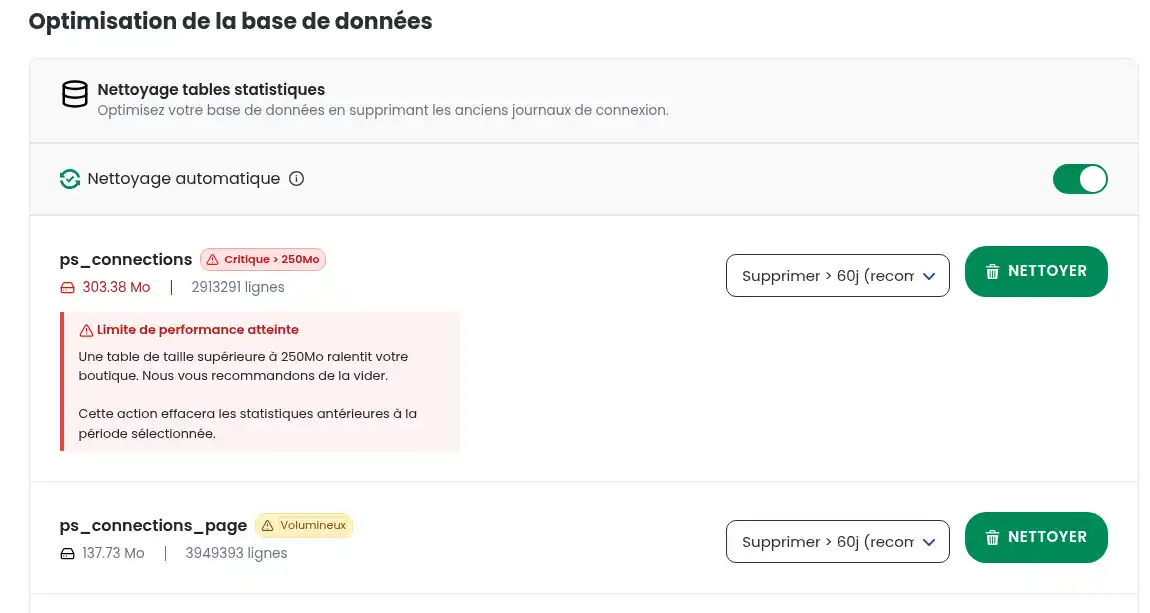Click the Critique > 250Mo badge

[x=263, y=260]
